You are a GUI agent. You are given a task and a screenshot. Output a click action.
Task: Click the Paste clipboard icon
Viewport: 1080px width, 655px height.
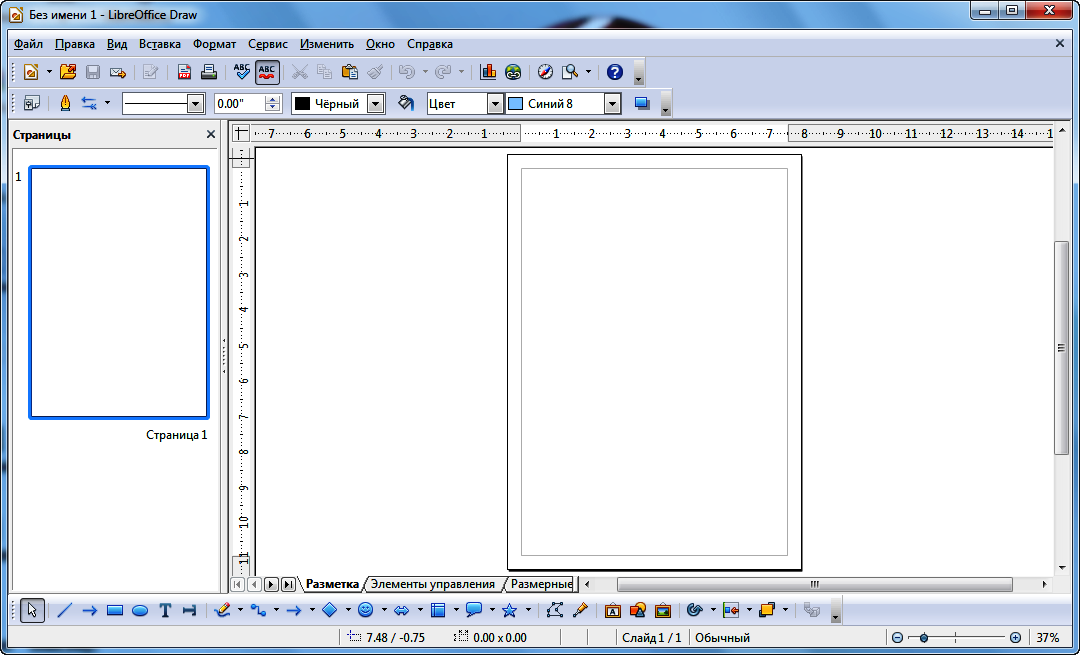[350, 72]
